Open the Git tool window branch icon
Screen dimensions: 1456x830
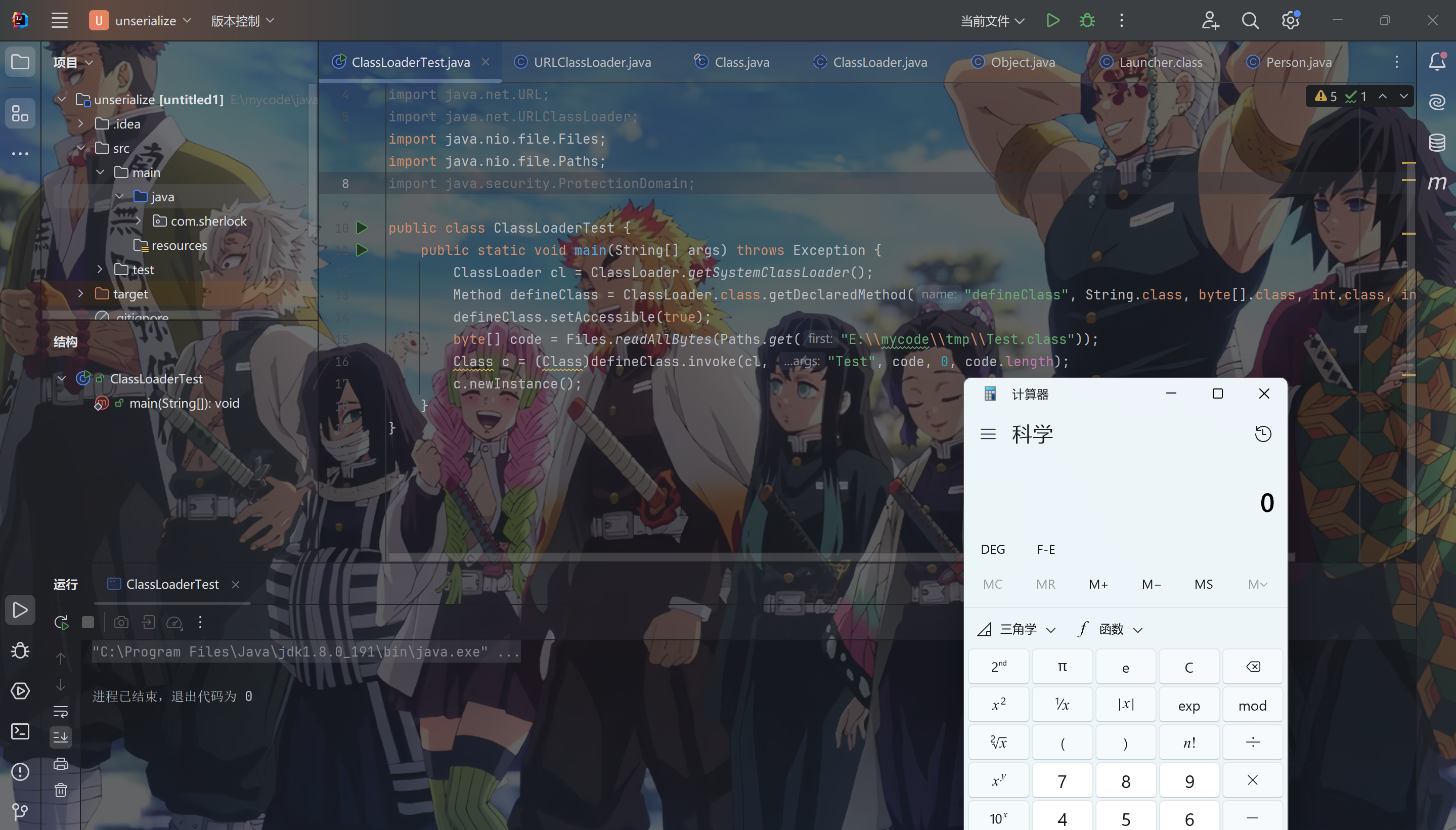tap(20, 812)
